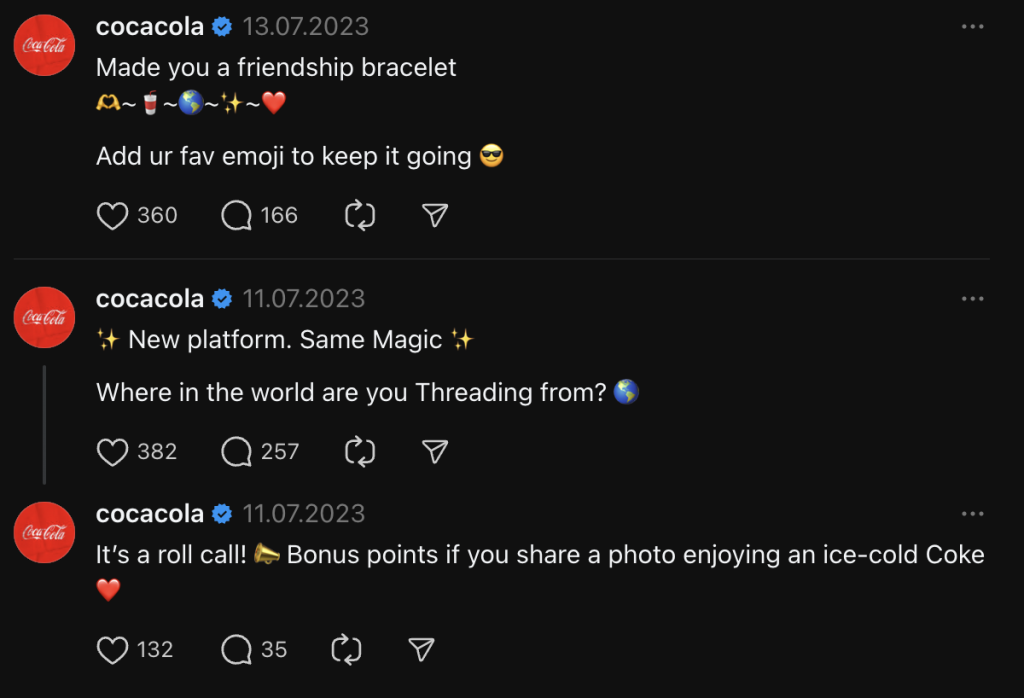Repost the roll call post
Viewport: 1024px width, 698px height.
pos(346,650)
